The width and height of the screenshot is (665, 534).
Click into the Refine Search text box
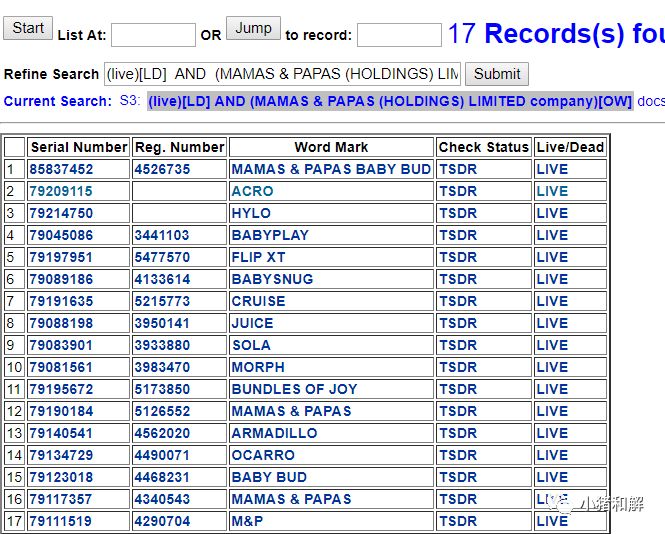[282, 74]
